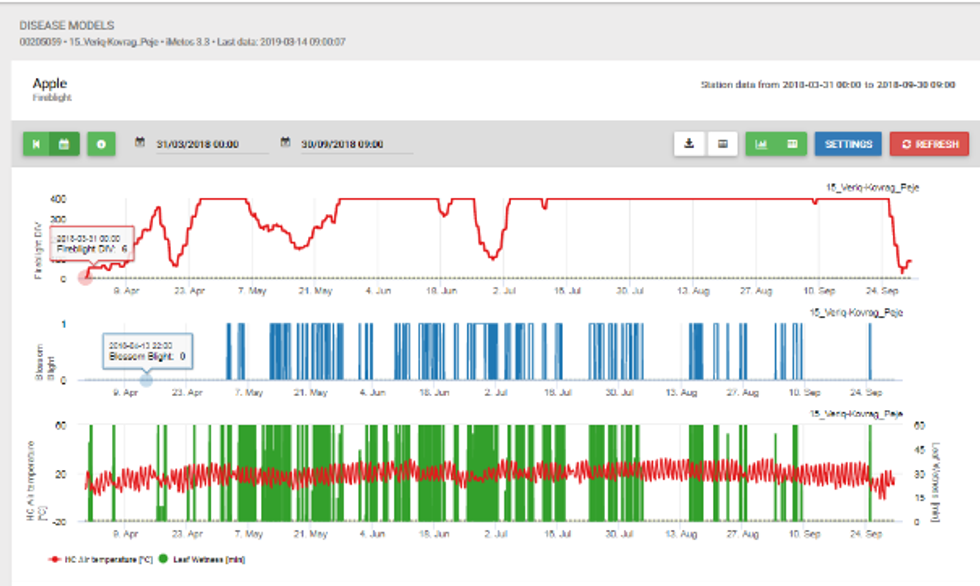Click the white table icon beside download

tap(722, 144)
